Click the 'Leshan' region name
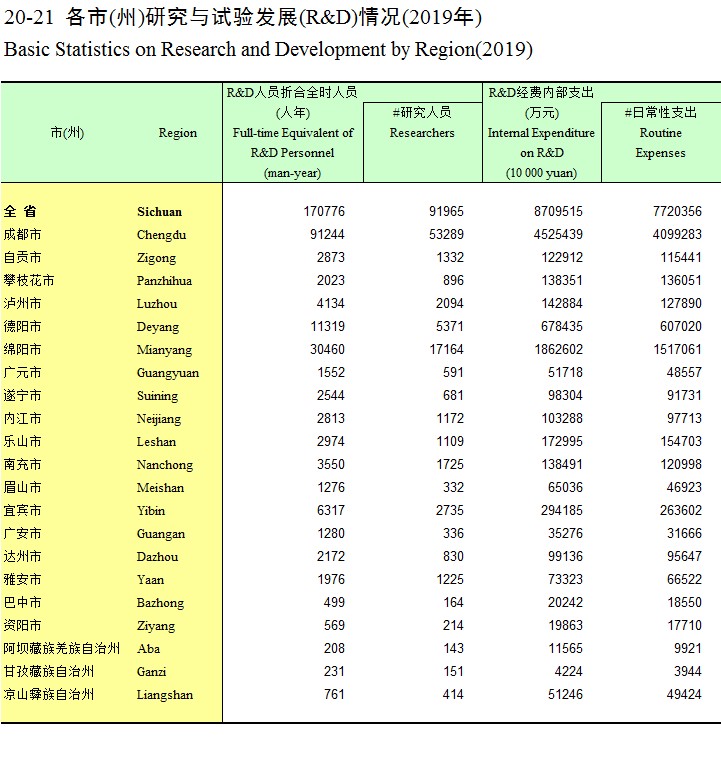Viewport: 721px width, 758px height. [x=156, y=442]
